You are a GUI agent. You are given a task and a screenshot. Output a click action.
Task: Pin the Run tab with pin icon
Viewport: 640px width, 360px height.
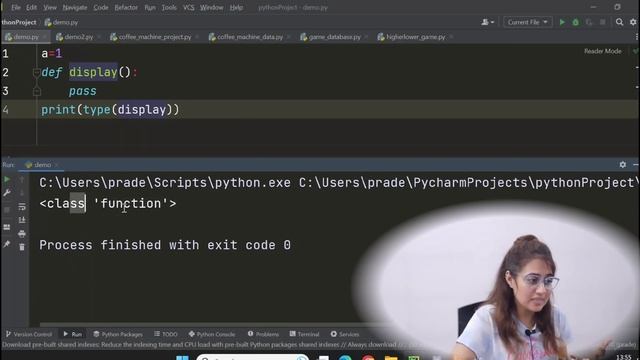[7, 244]
